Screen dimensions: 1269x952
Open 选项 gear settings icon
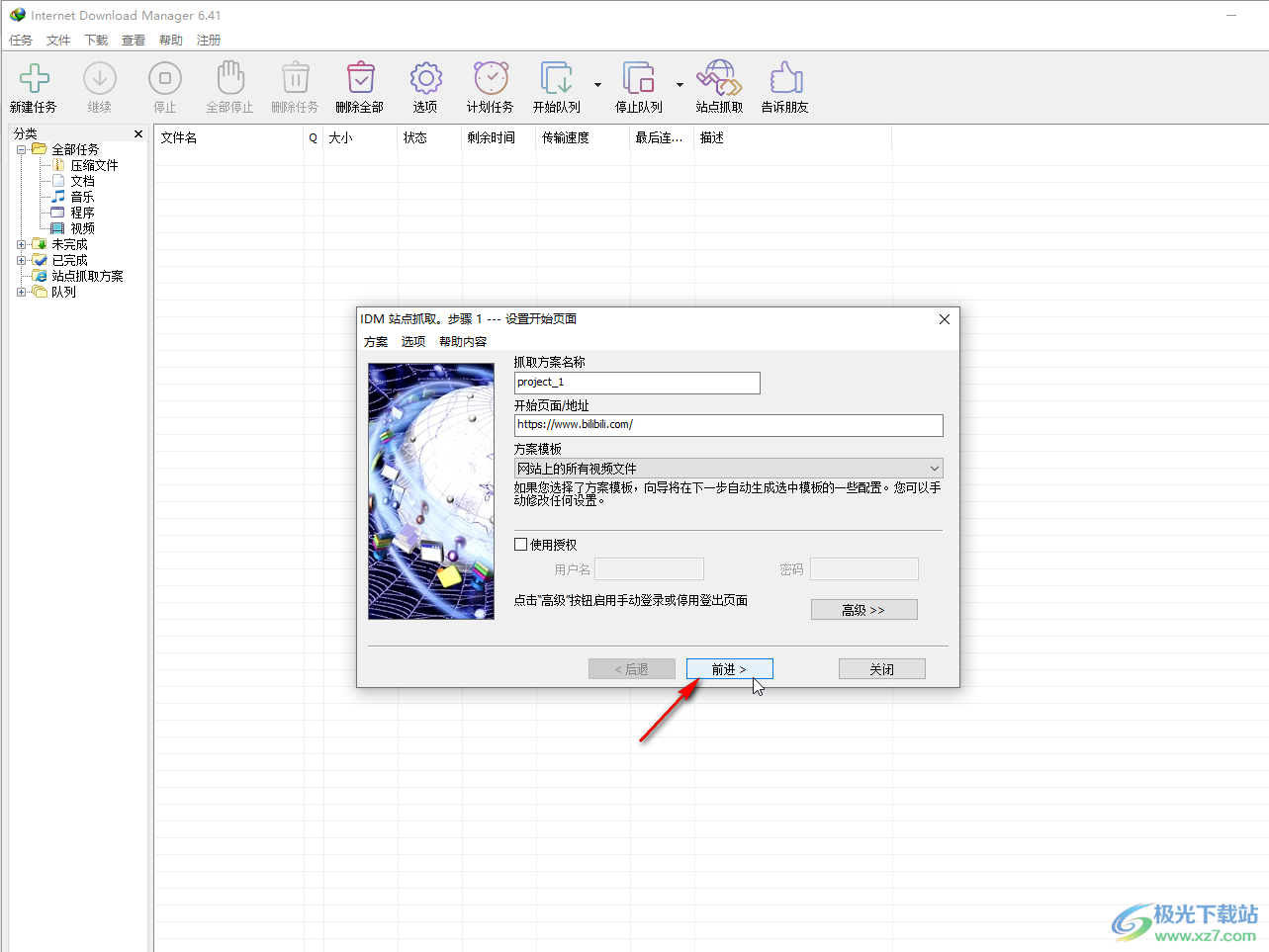[x=426, y=78]
